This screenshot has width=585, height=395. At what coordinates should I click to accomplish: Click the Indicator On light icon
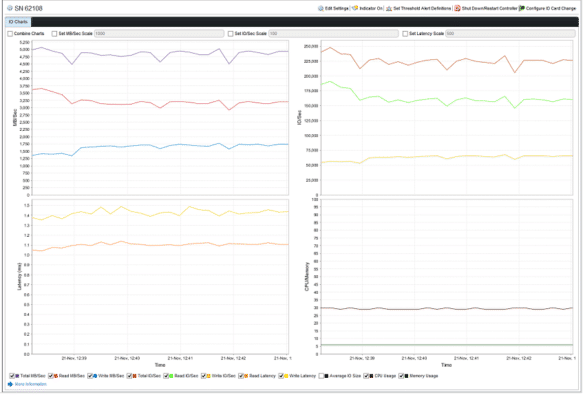click(x=355, y=8)
